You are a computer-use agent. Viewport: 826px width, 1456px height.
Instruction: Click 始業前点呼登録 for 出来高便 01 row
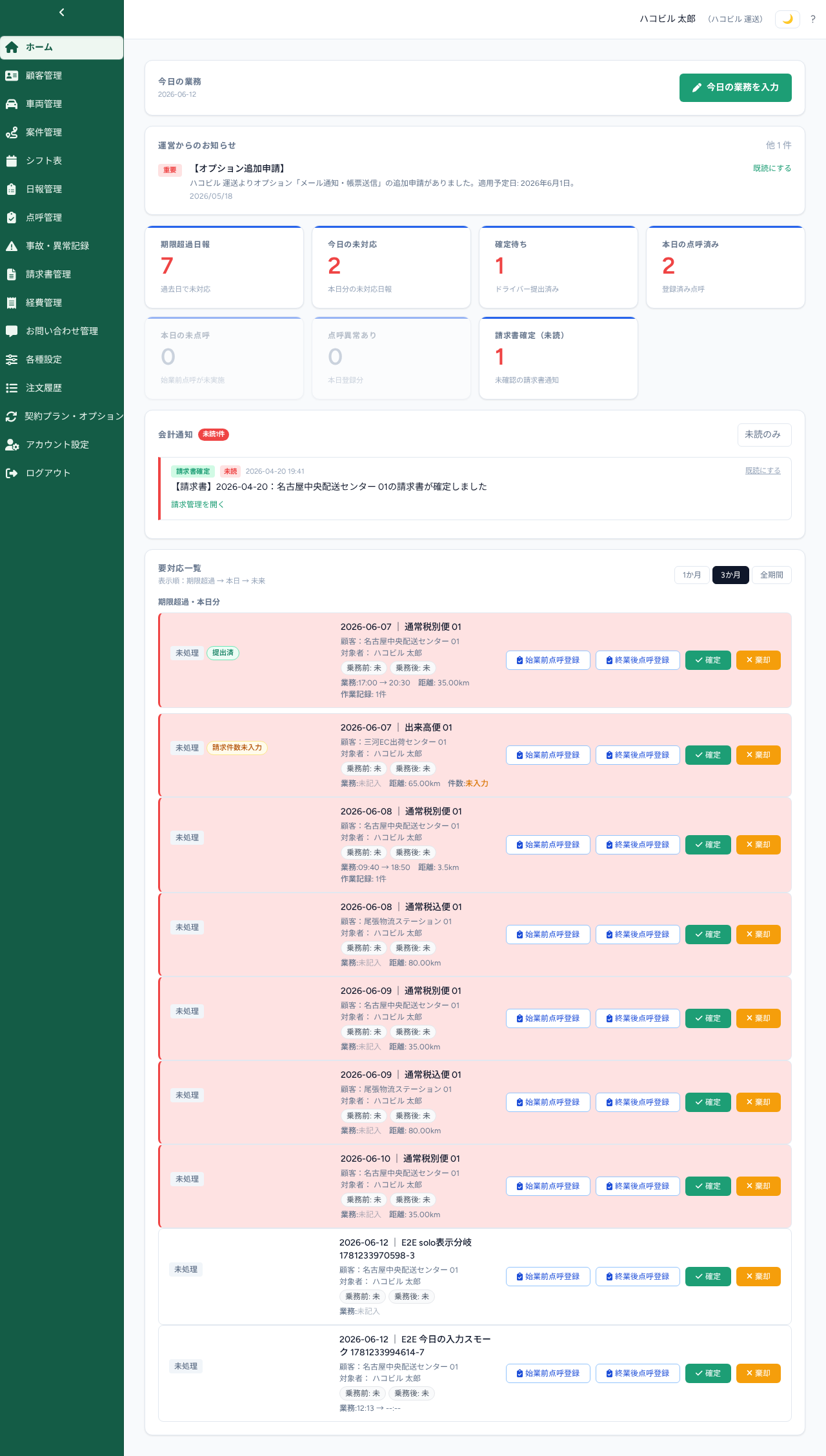pyautogui.click(x=548, y=755)
